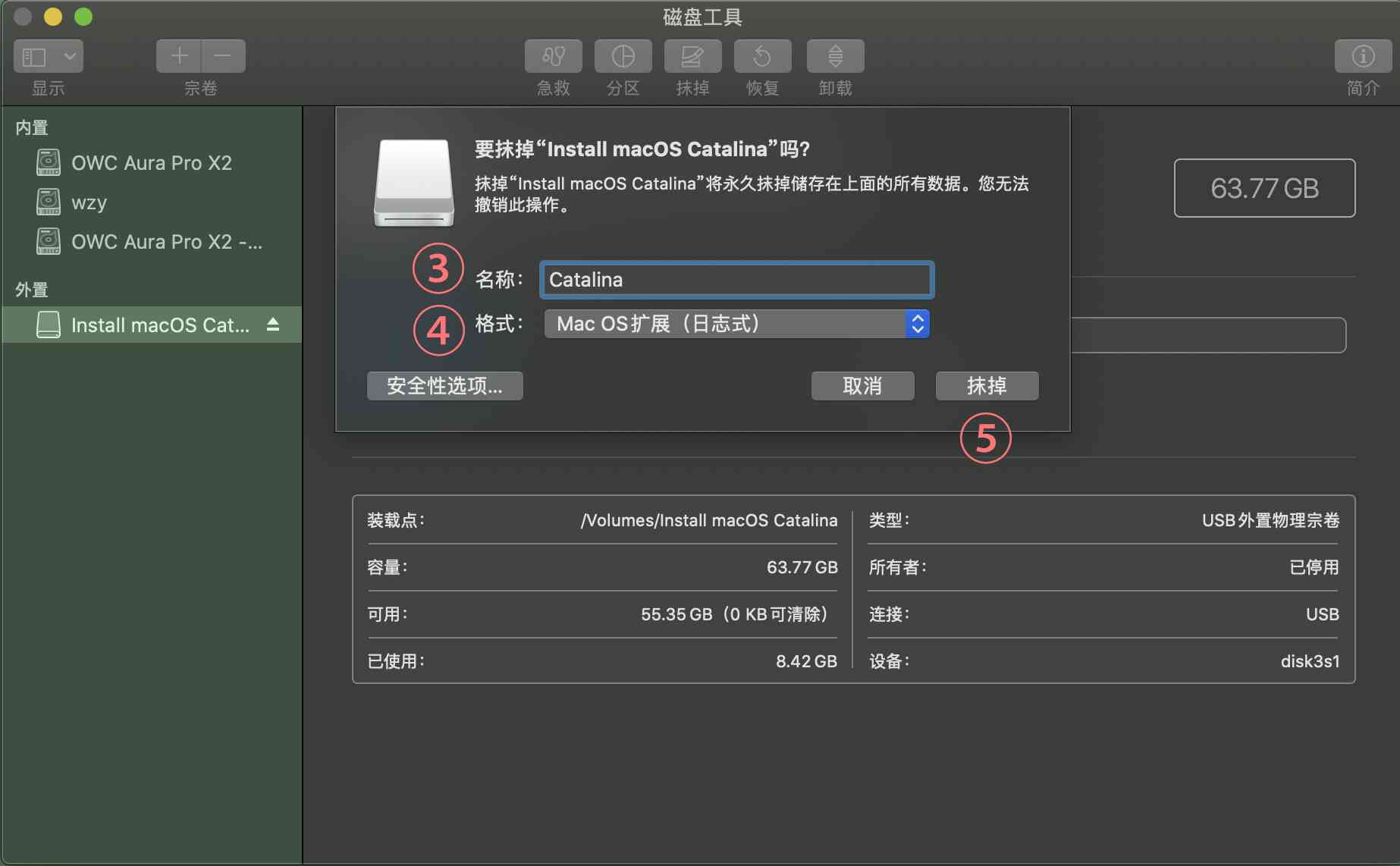Click used value 8.42 GB
The image size is (1400, 866).
point(806,661)
